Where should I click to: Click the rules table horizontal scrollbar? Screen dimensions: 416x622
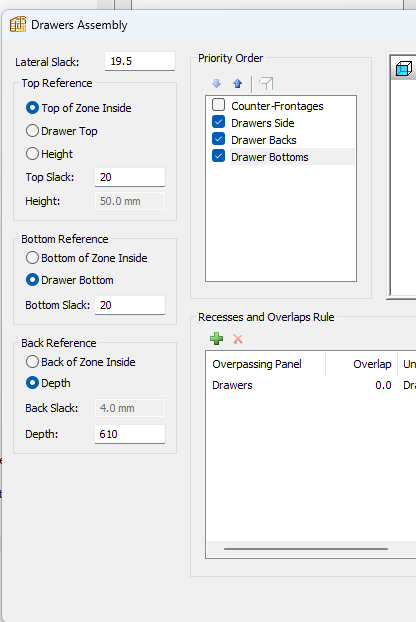(306, 549)
